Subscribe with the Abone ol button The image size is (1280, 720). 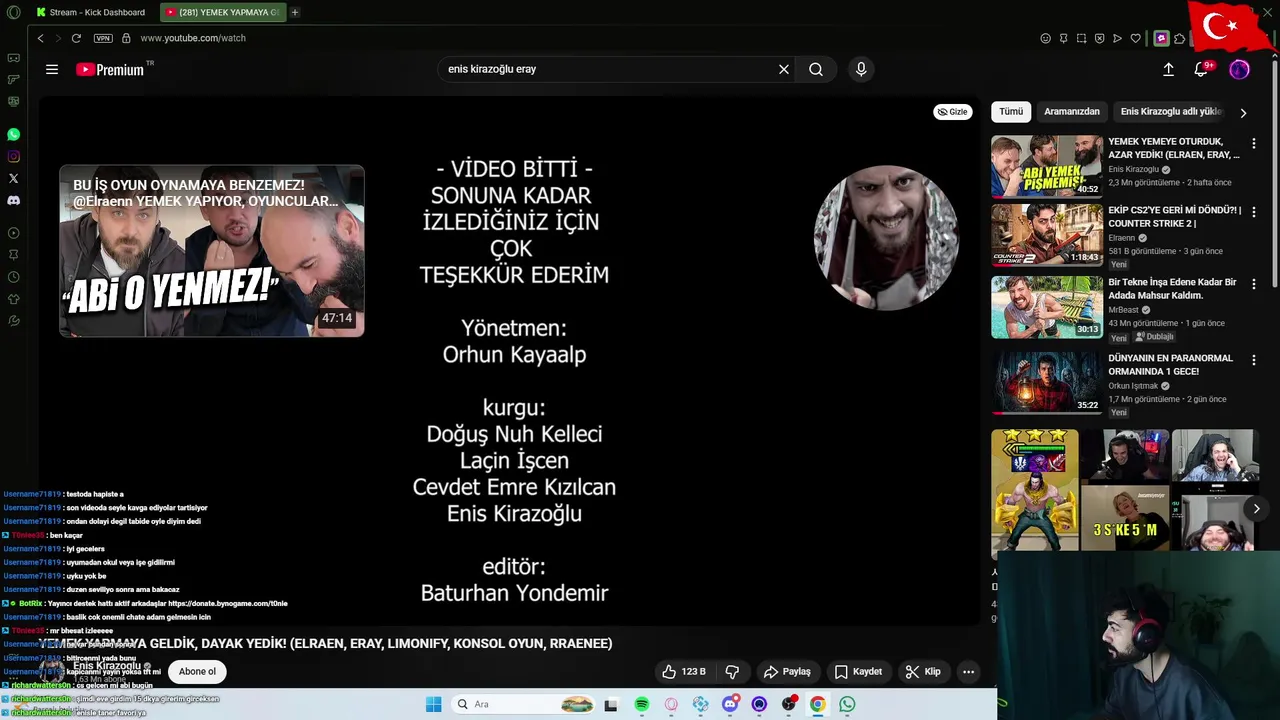pyautogui.click(x=197, y=672)
